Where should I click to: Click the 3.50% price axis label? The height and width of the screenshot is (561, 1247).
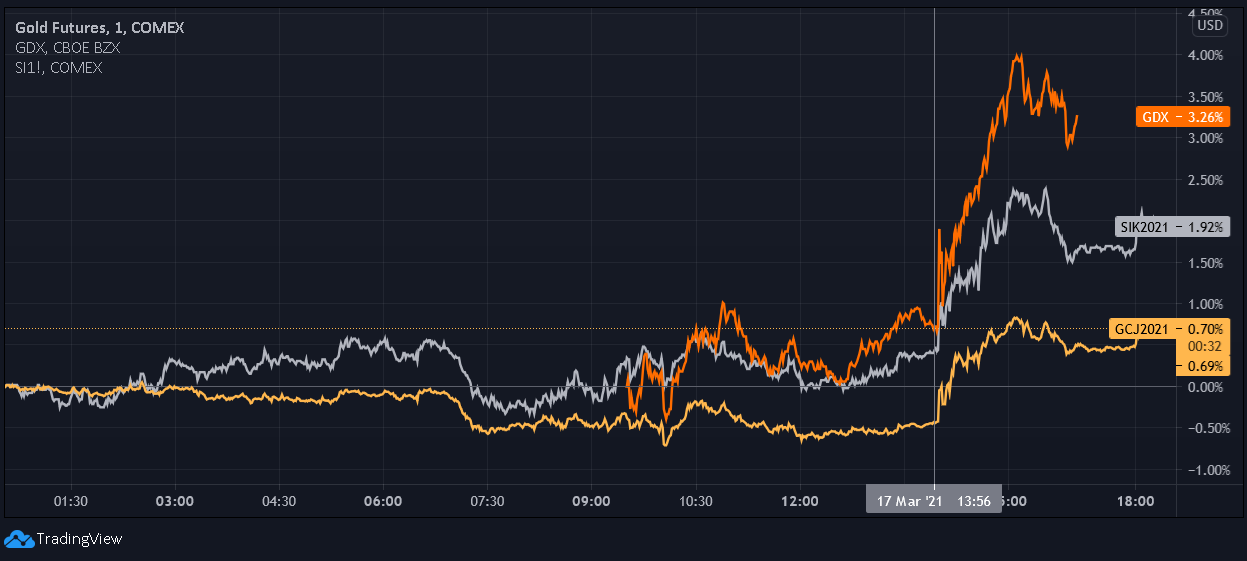(1205, 97)
